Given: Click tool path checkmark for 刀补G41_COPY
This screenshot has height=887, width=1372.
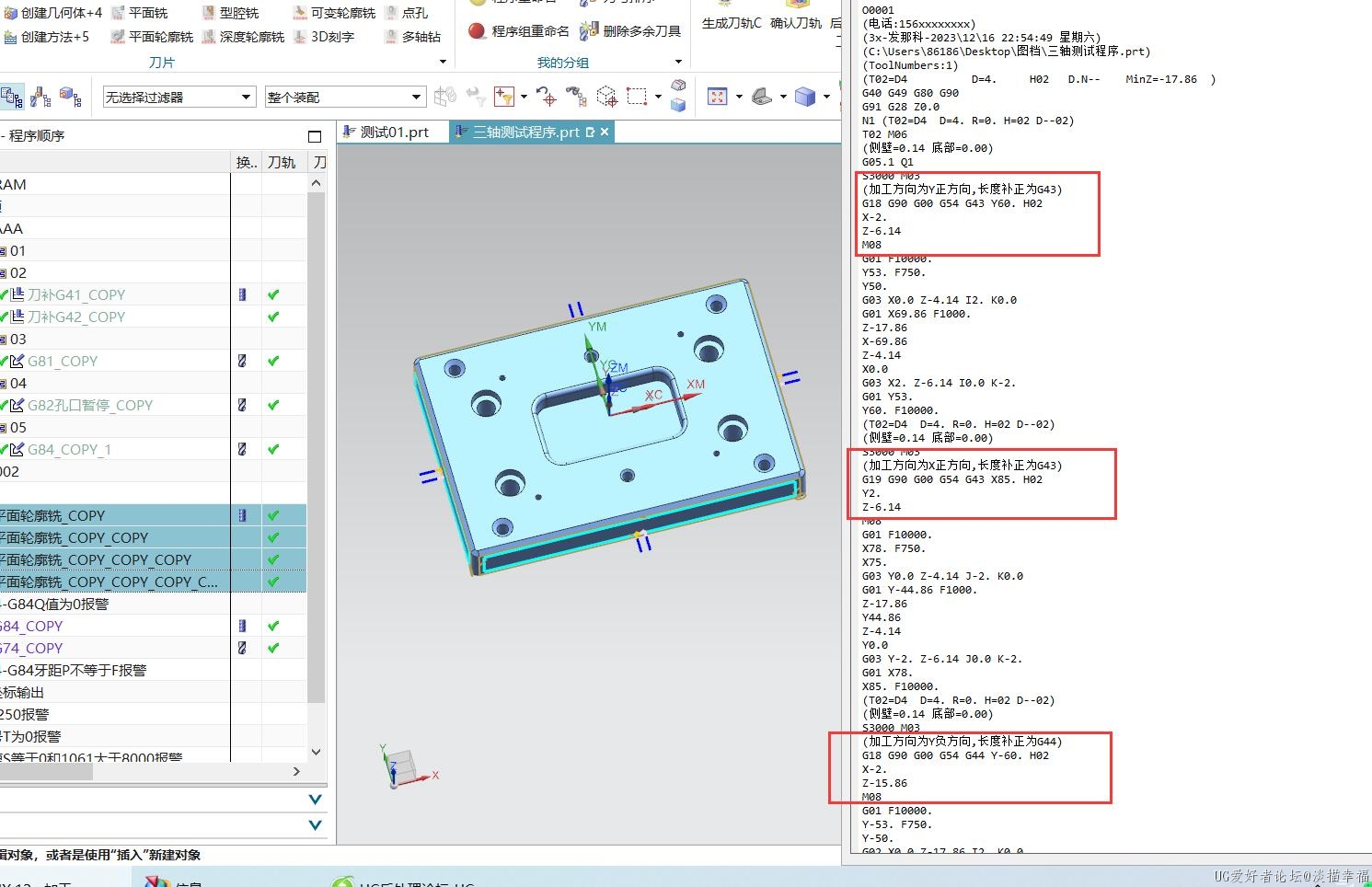Looking at the screenshot, I should coord(273,294).
